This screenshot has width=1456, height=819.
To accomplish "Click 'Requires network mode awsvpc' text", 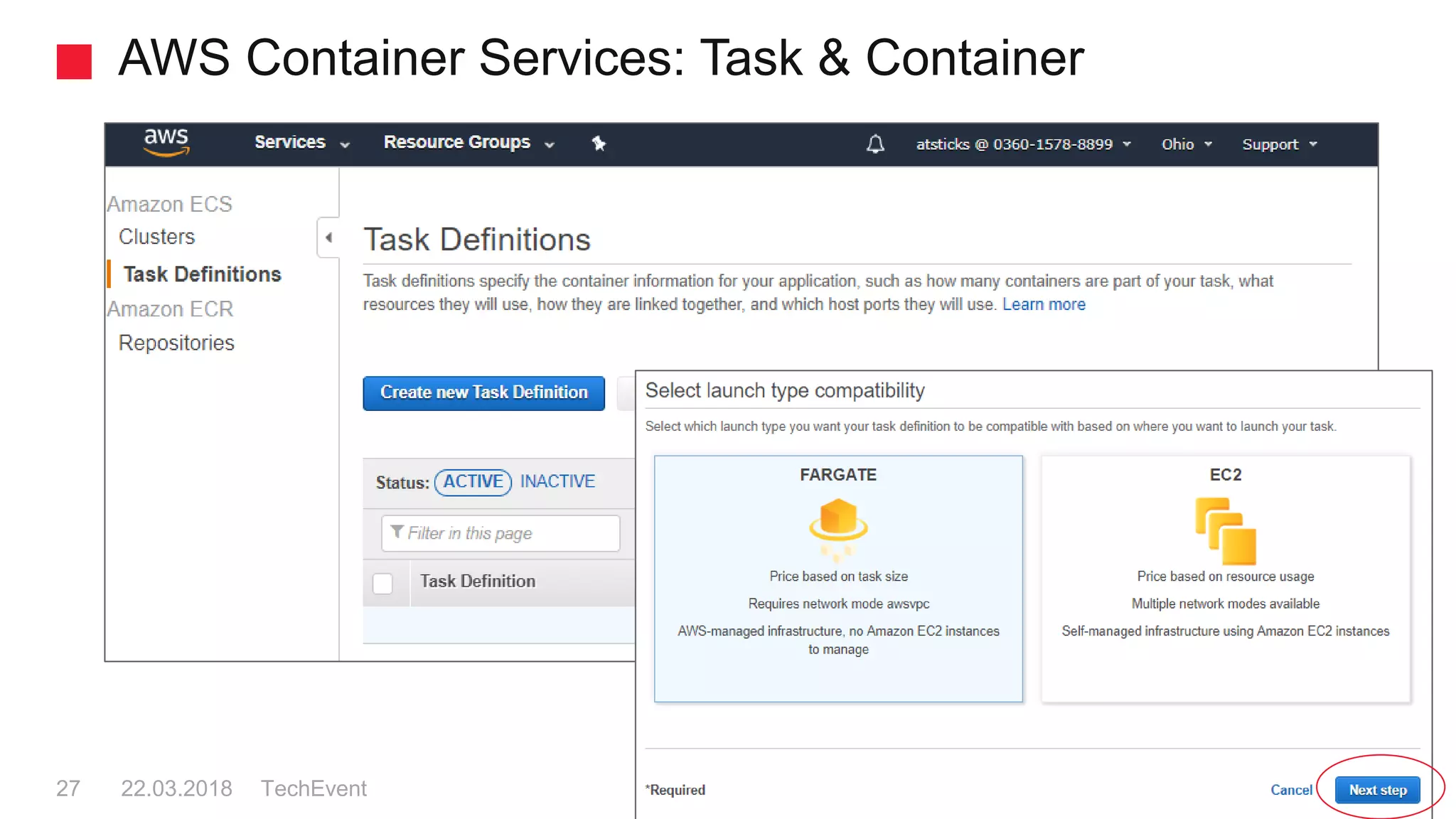I will tap(838, 604).
